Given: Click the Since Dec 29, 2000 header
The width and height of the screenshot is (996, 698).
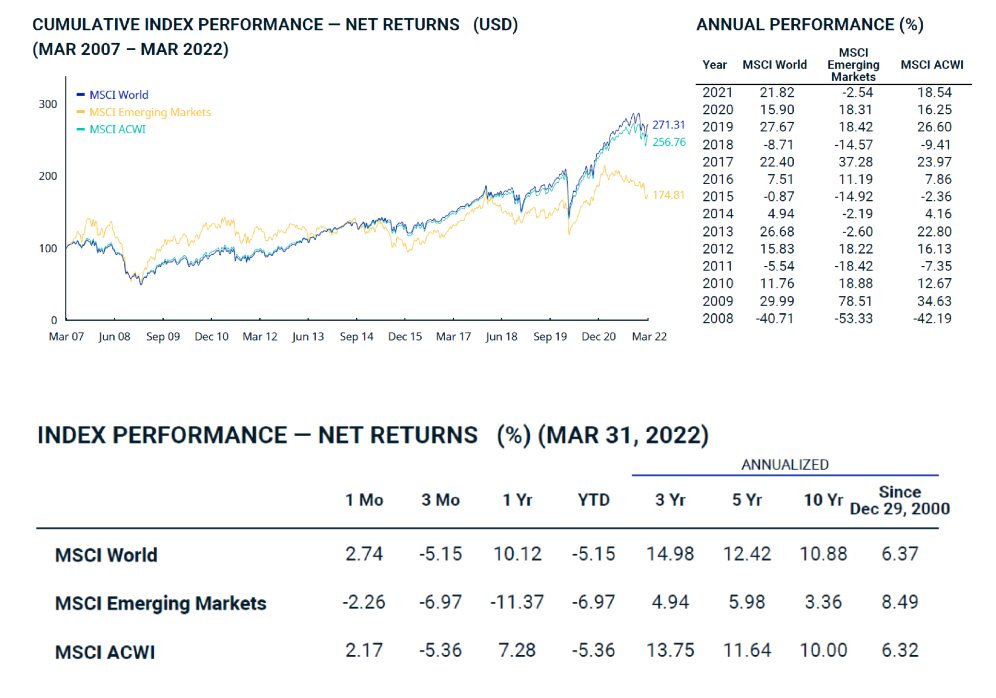Looking at the screenshot, I should (x=899, y=500).
